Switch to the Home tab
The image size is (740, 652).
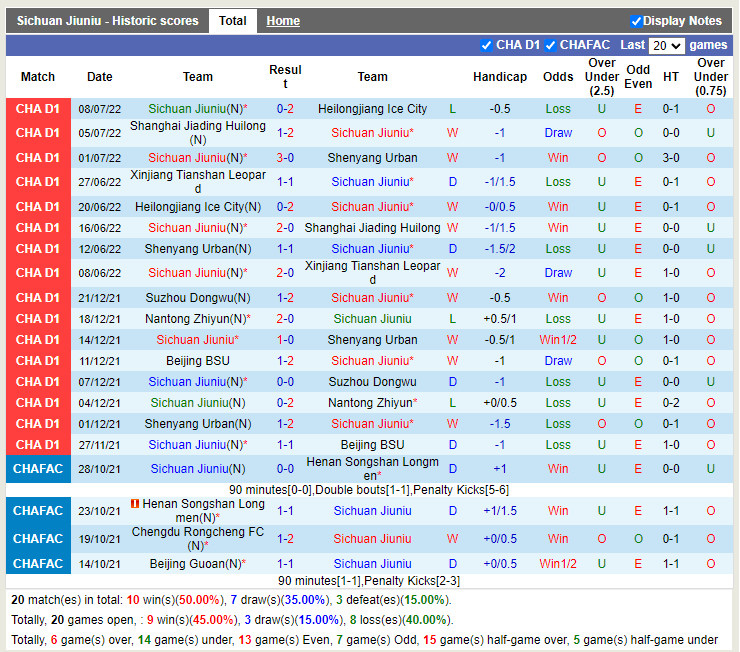(x=283, y=21)
